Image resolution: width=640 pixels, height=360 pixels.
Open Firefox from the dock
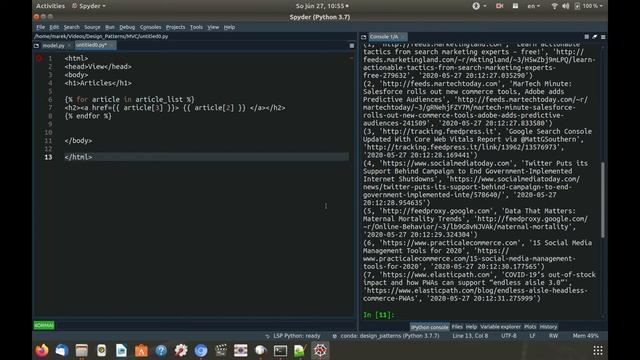point(42,350)
